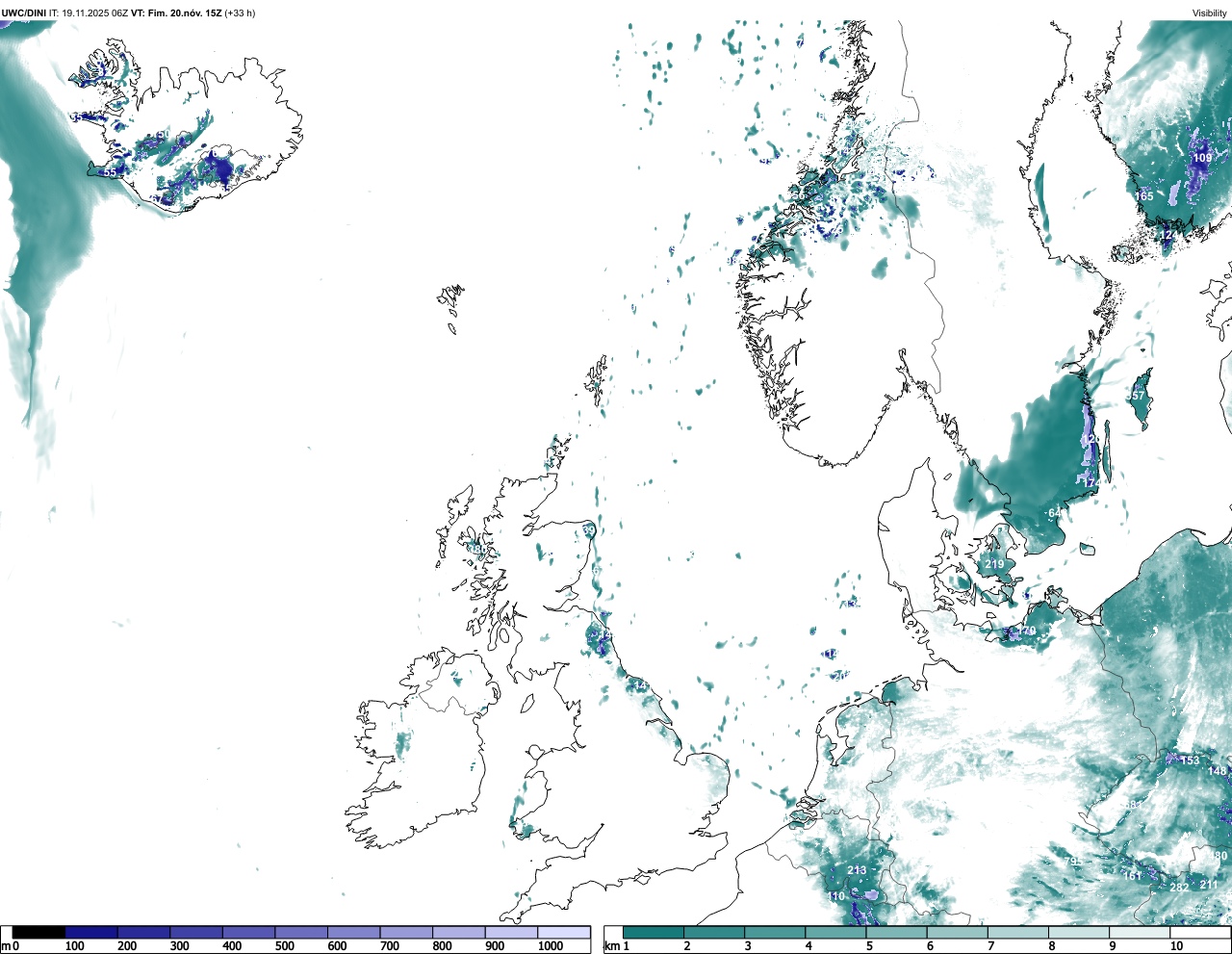Click the '165' visibility value on the map
The height and width of the screenshot is (954, 1232).
1143,196
